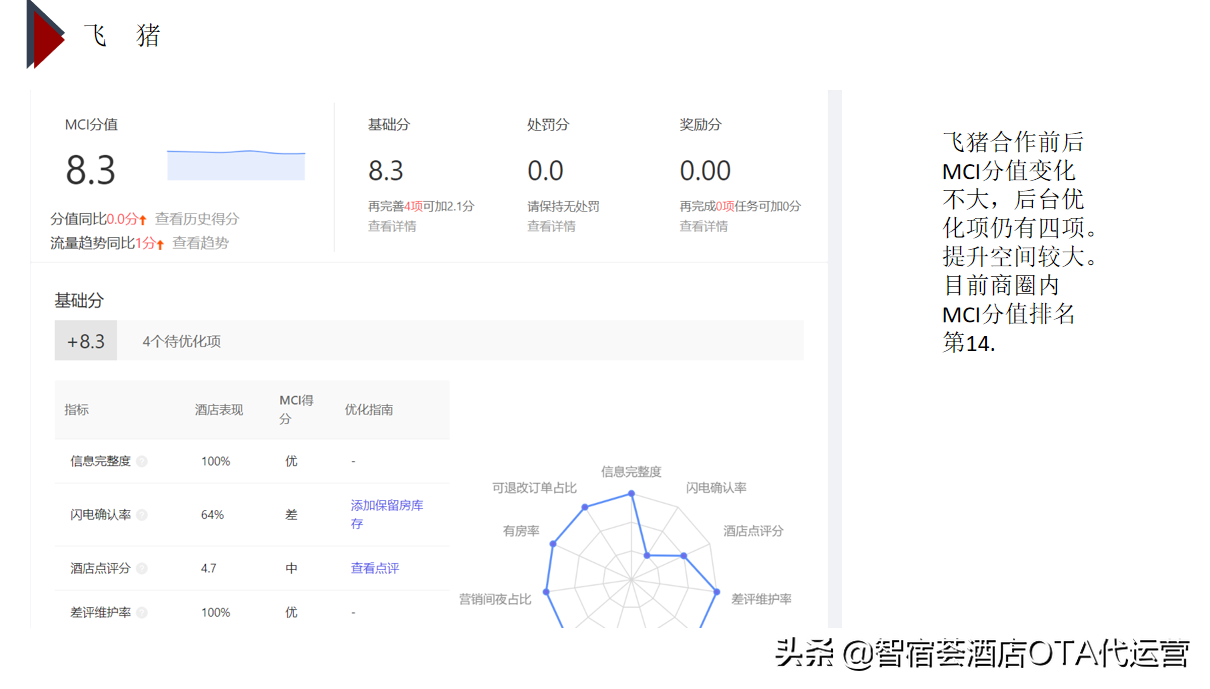Image resolution: width=1210 pixels, height=689 pixels.
Task: Click the 4.7 value in 酒店点评分 row
Action: pyautogui.click(x=208, y=568)
